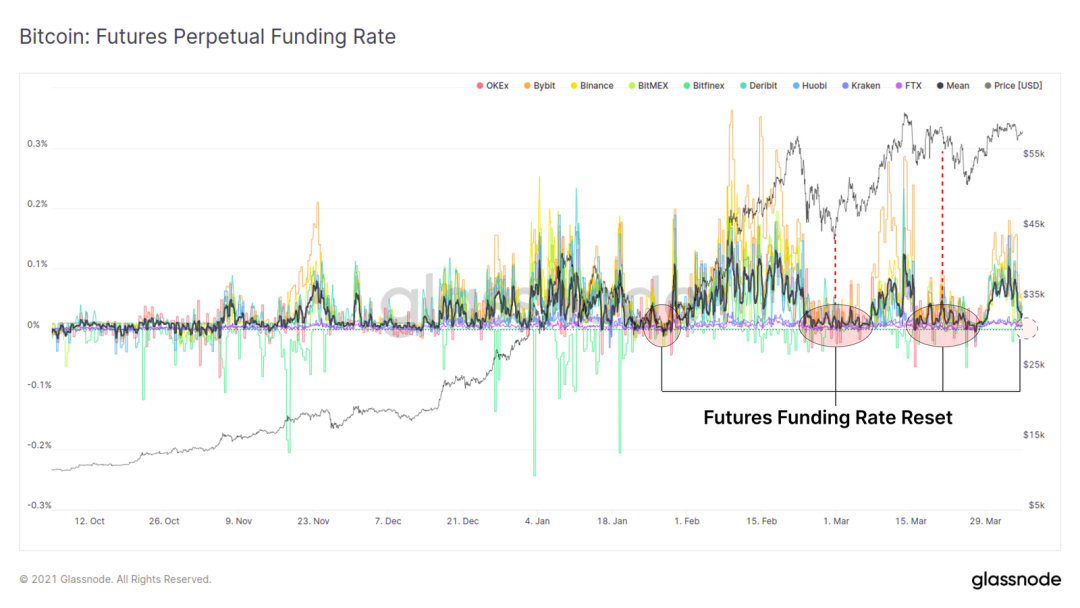Toggle the Price [USD] legend entry
The height and width of the screenshot is (608, 1080).
[1014, 86]
